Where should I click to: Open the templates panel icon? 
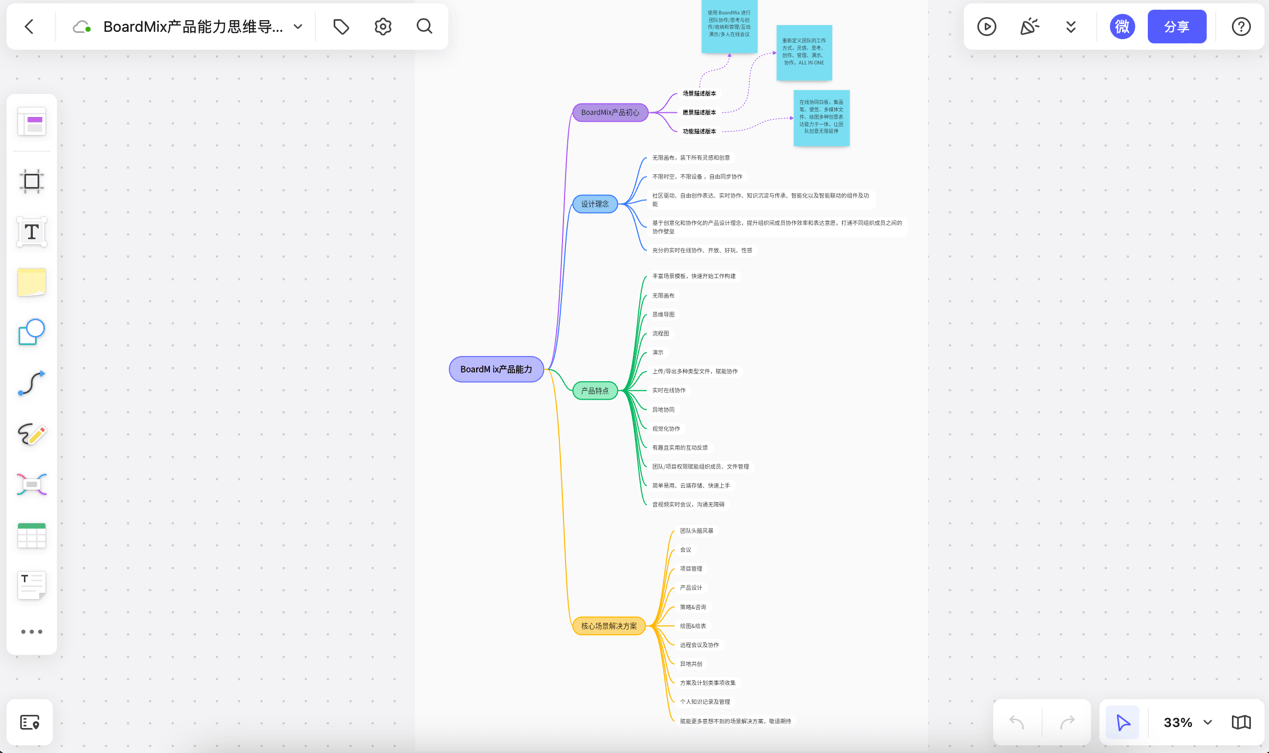(31, 123)
